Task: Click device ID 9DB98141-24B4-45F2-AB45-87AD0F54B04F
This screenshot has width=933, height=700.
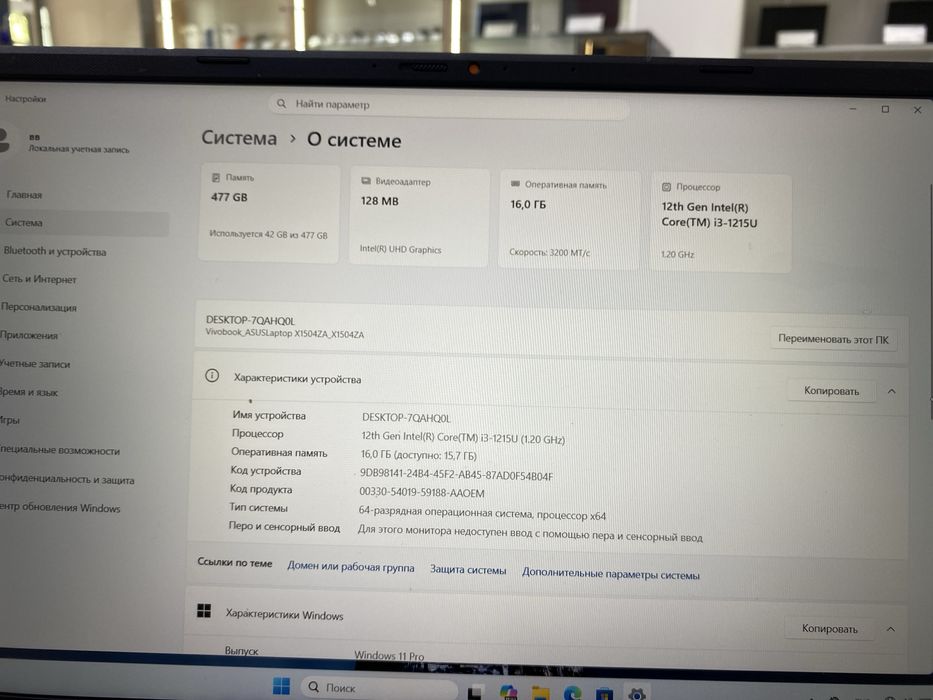Action: 456,475
